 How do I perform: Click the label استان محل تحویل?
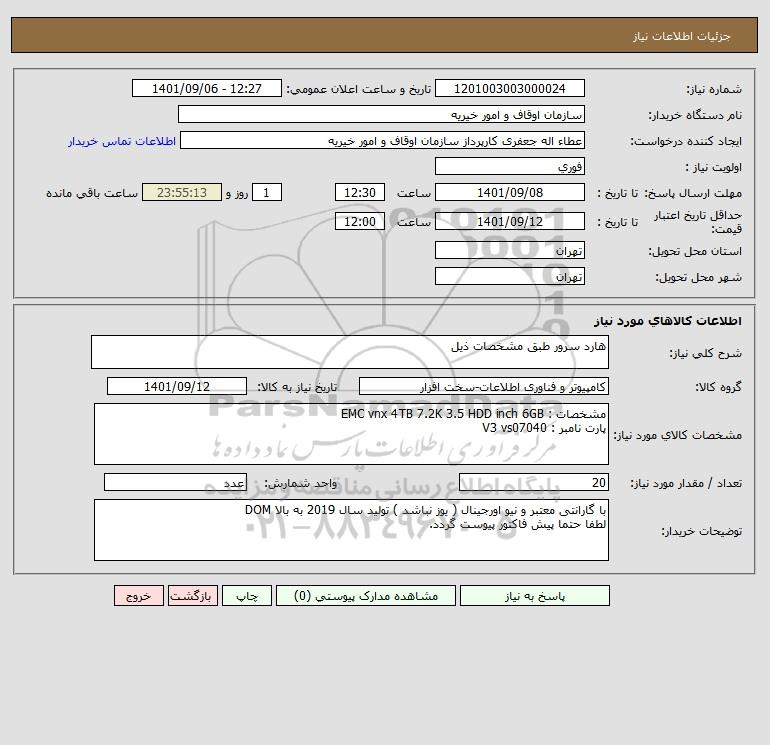695,251
